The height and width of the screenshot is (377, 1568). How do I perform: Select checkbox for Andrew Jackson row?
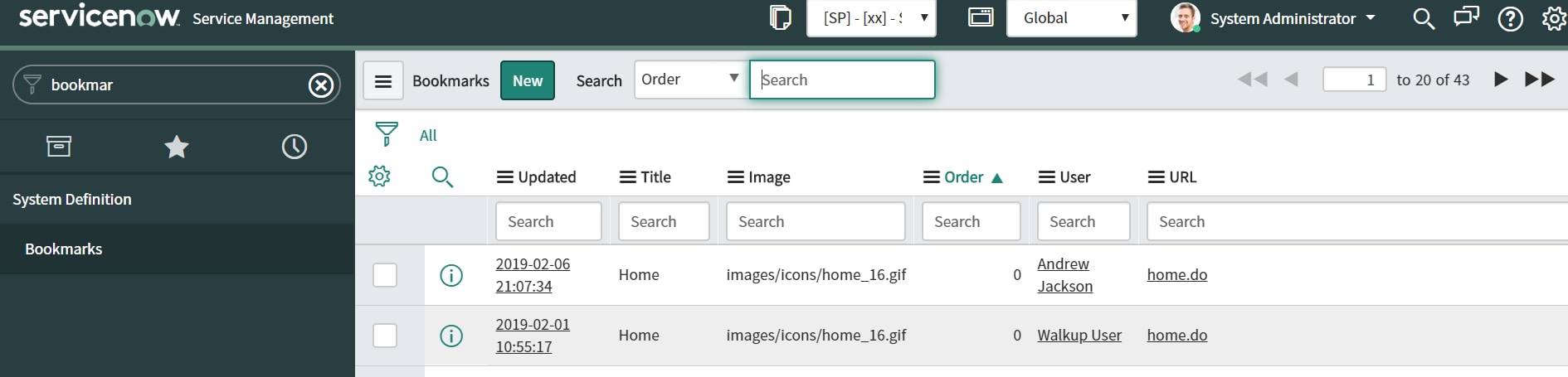pyautogui.click(x=385, y=275)
